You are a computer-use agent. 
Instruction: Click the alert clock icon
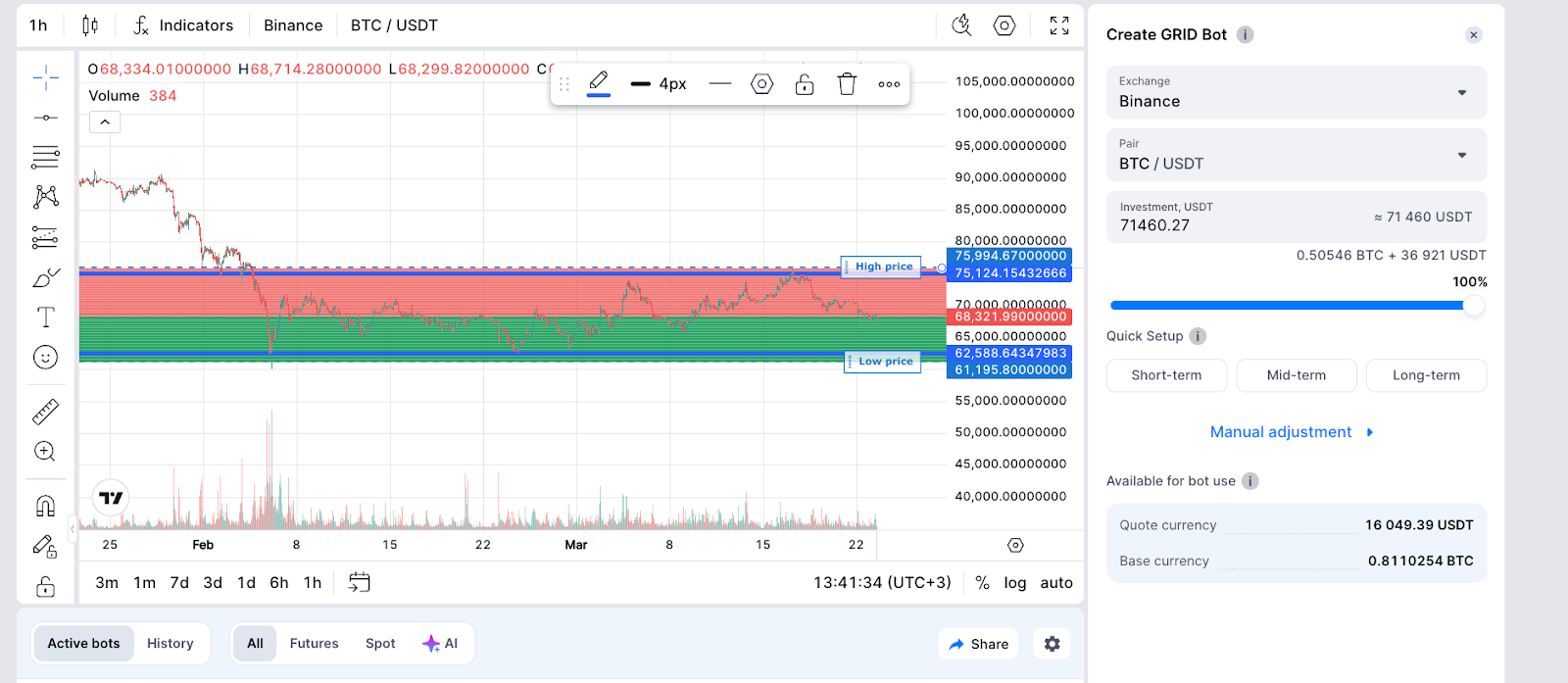pos(962,25)
